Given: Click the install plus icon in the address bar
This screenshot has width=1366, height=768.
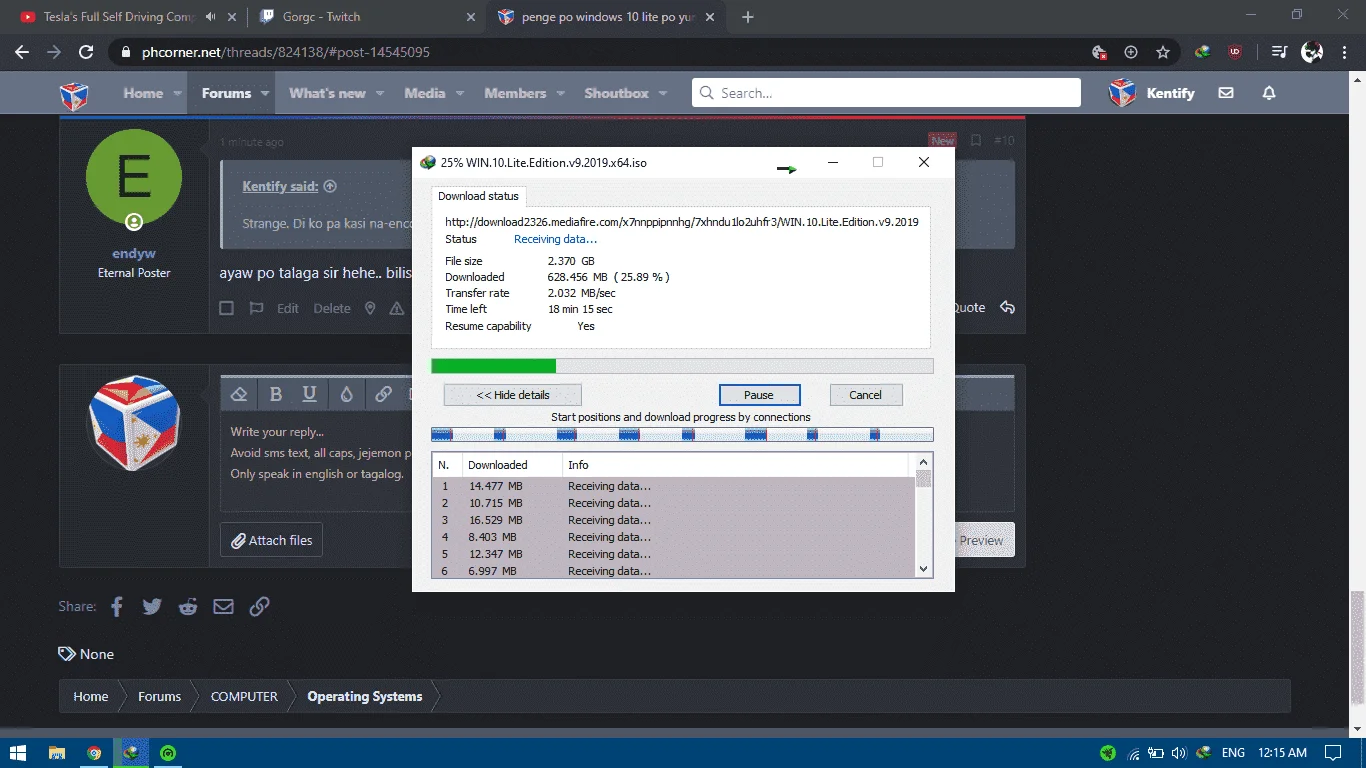Looking at the screenshot, I should (x=1131, y=52).
